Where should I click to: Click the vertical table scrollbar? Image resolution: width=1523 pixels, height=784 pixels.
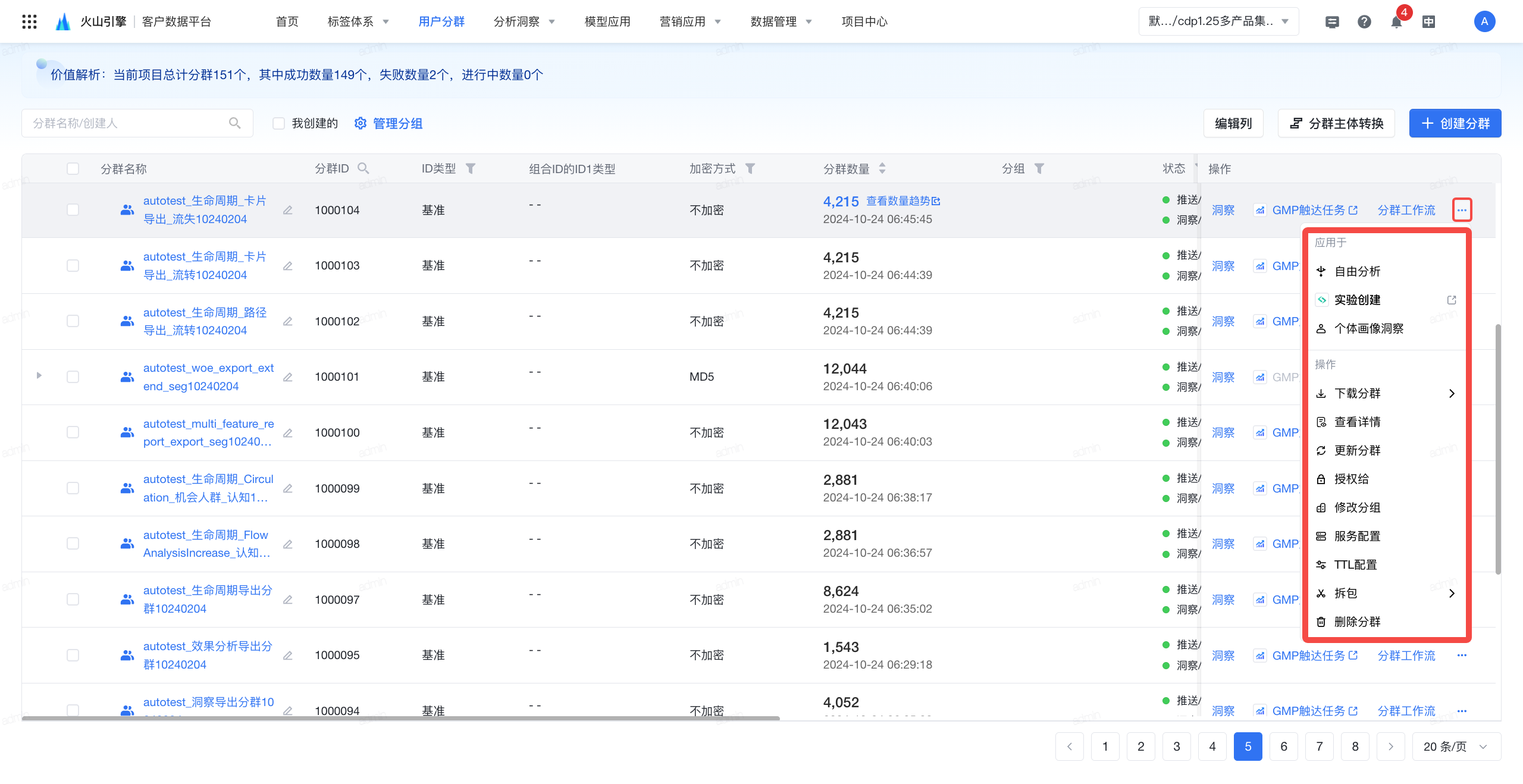tap(1498, 449)
